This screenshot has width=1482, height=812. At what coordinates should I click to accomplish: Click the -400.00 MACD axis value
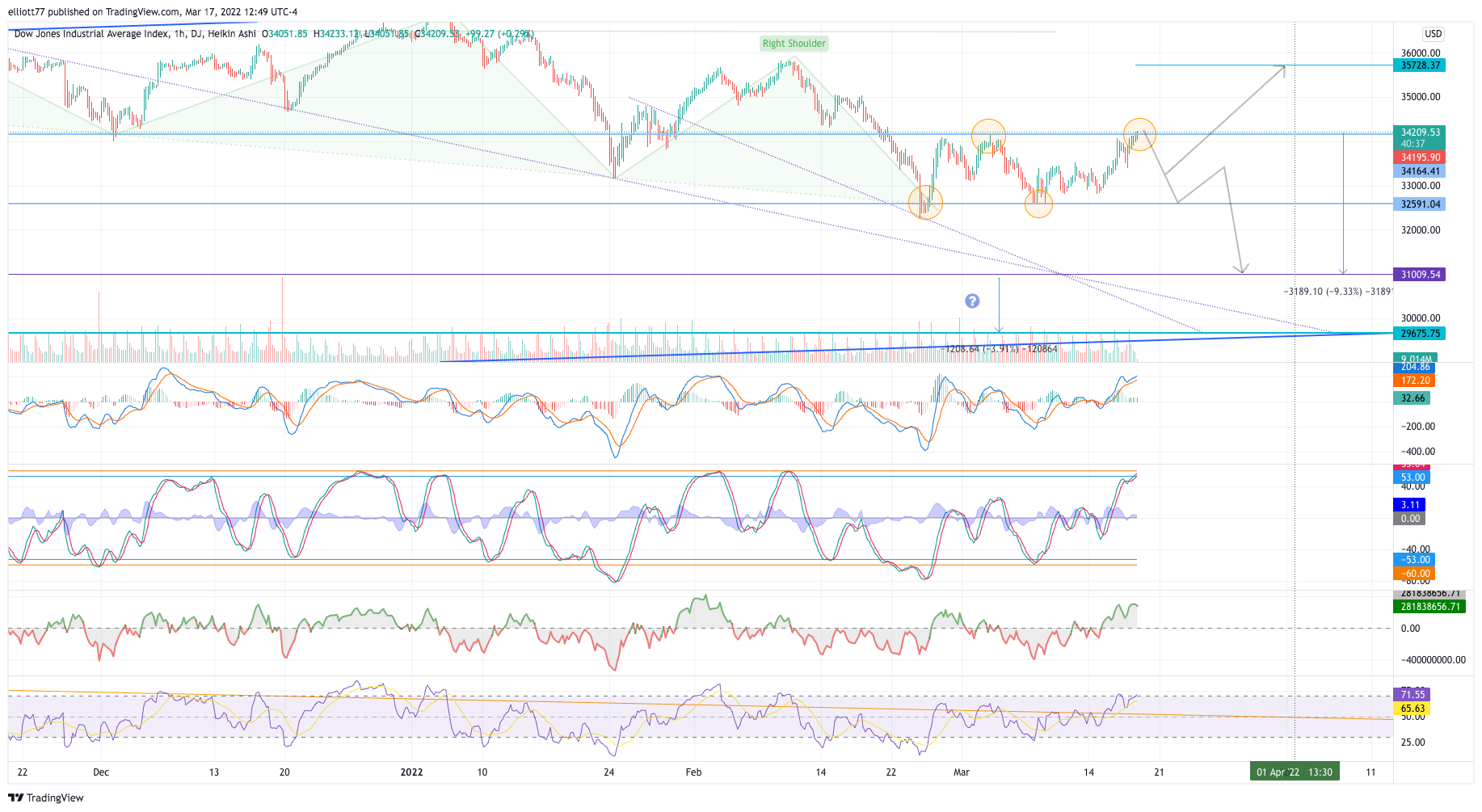pyautogui.click(x=1418, y=452)
